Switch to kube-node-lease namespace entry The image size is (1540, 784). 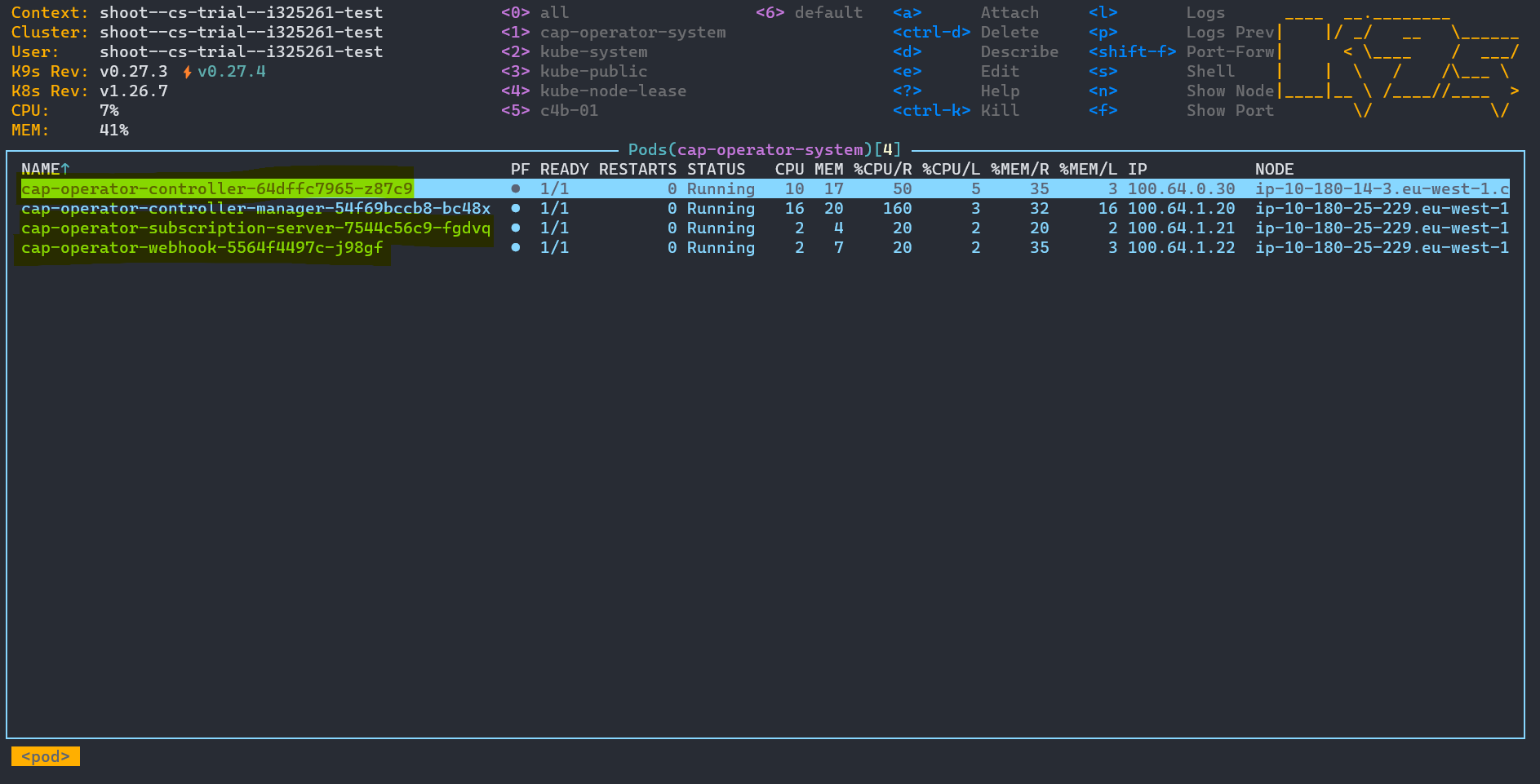pyautogui.click(x=594, y=91)
